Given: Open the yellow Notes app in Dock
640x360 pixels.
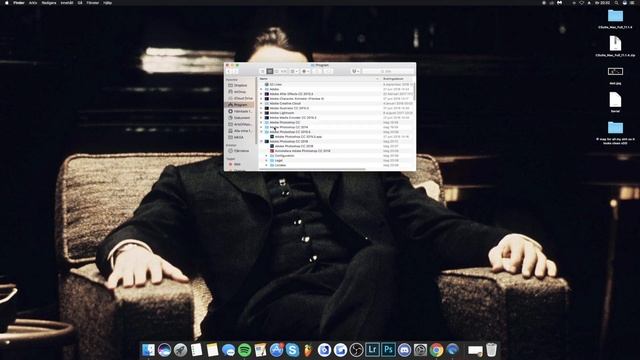Looking at the screenshot, I should point(212,350).
